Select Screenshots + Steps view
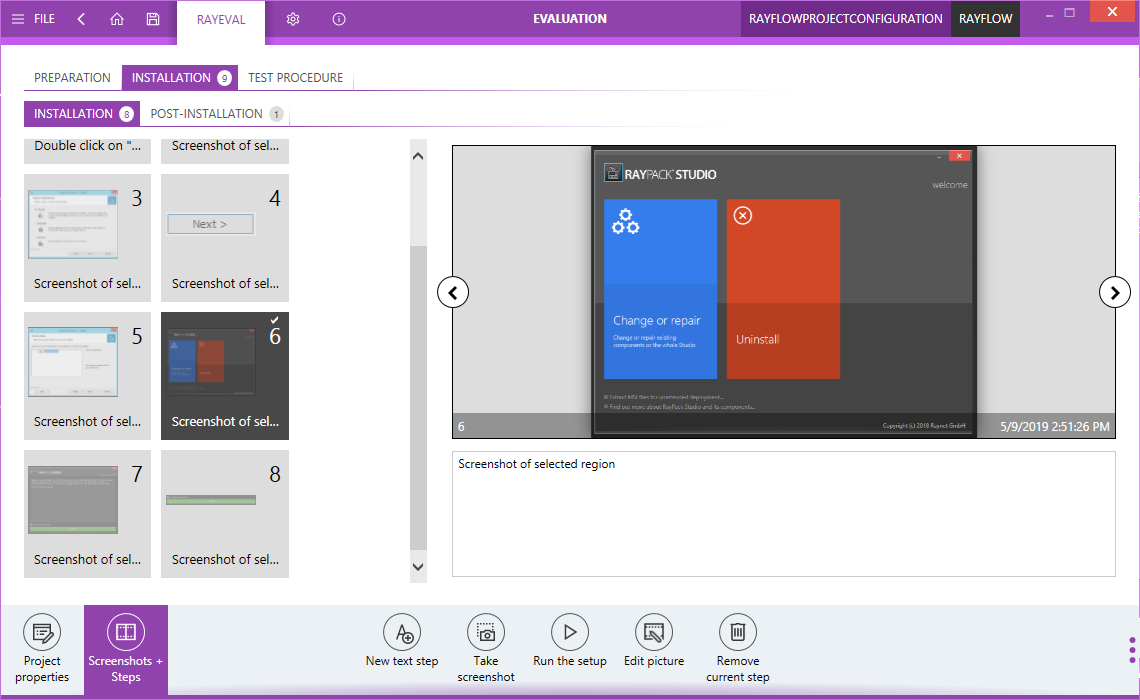Screen dimensions: 1140x700 click(x=126, y=649)
